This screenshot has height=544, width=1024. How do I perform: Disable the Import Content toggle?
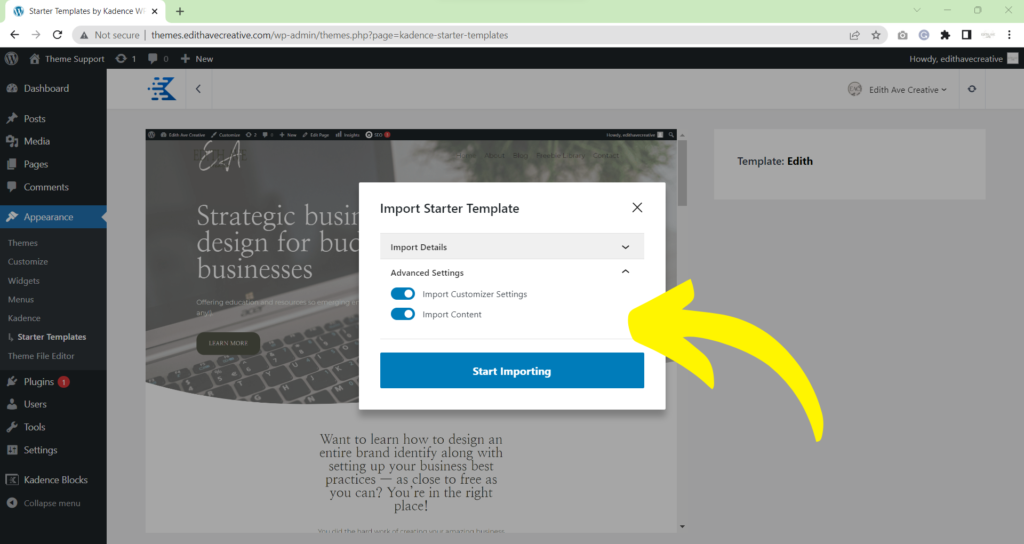(x=403, y=314)
